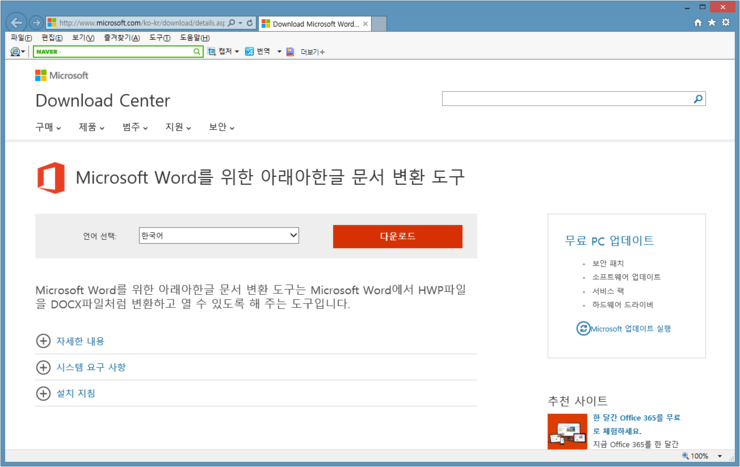740x467 pixels.
Task: Click the Download Center search field
Action: tap(566, 99)
